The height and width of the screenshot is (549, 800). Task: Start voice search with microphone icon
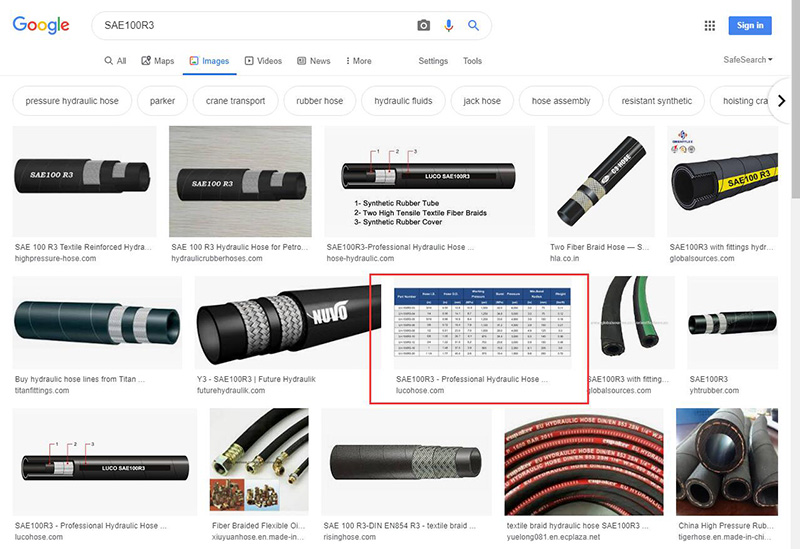[x=448, y=25]
